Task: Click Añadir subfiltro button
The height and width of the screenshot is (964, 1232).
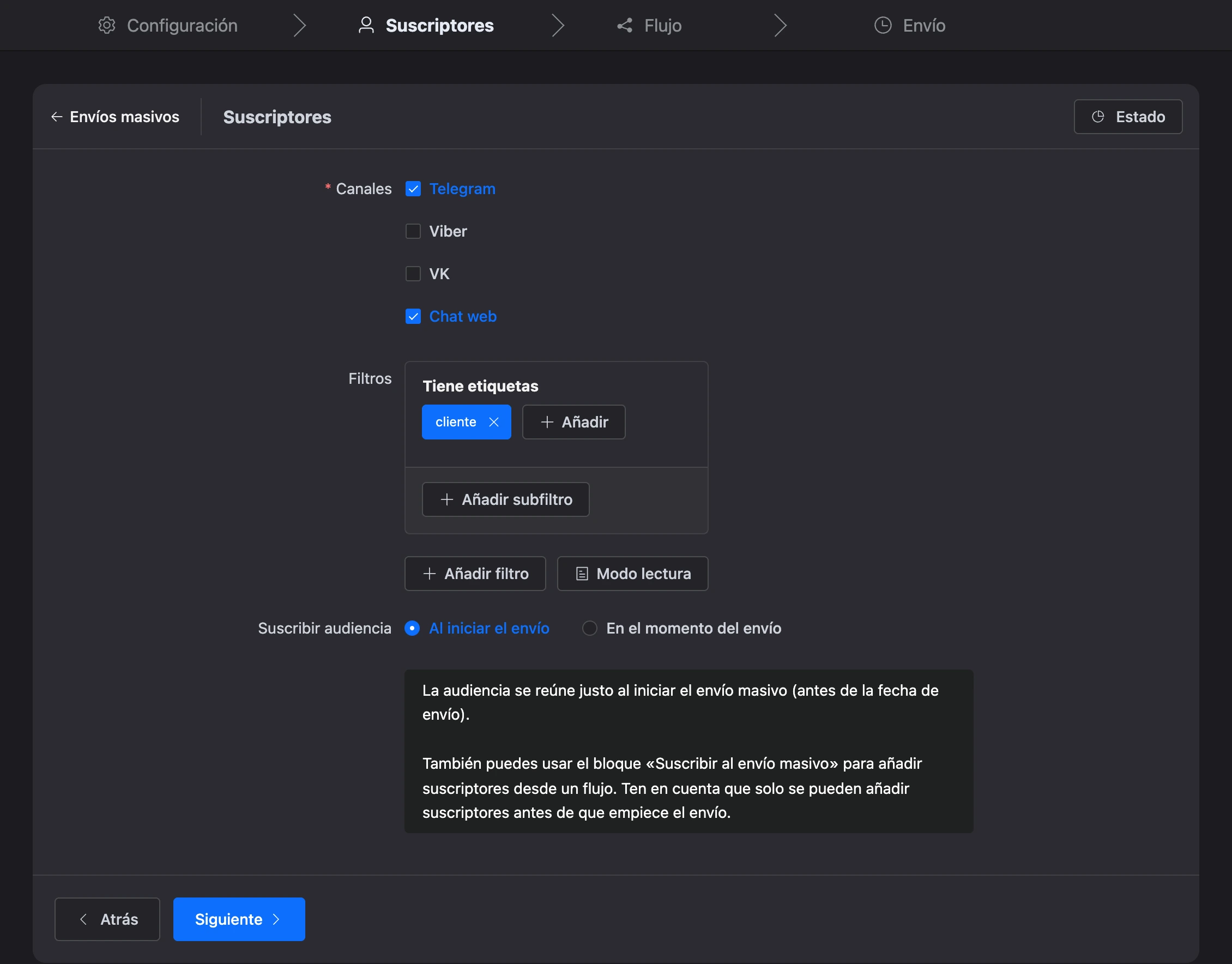Action: (506, 499)
